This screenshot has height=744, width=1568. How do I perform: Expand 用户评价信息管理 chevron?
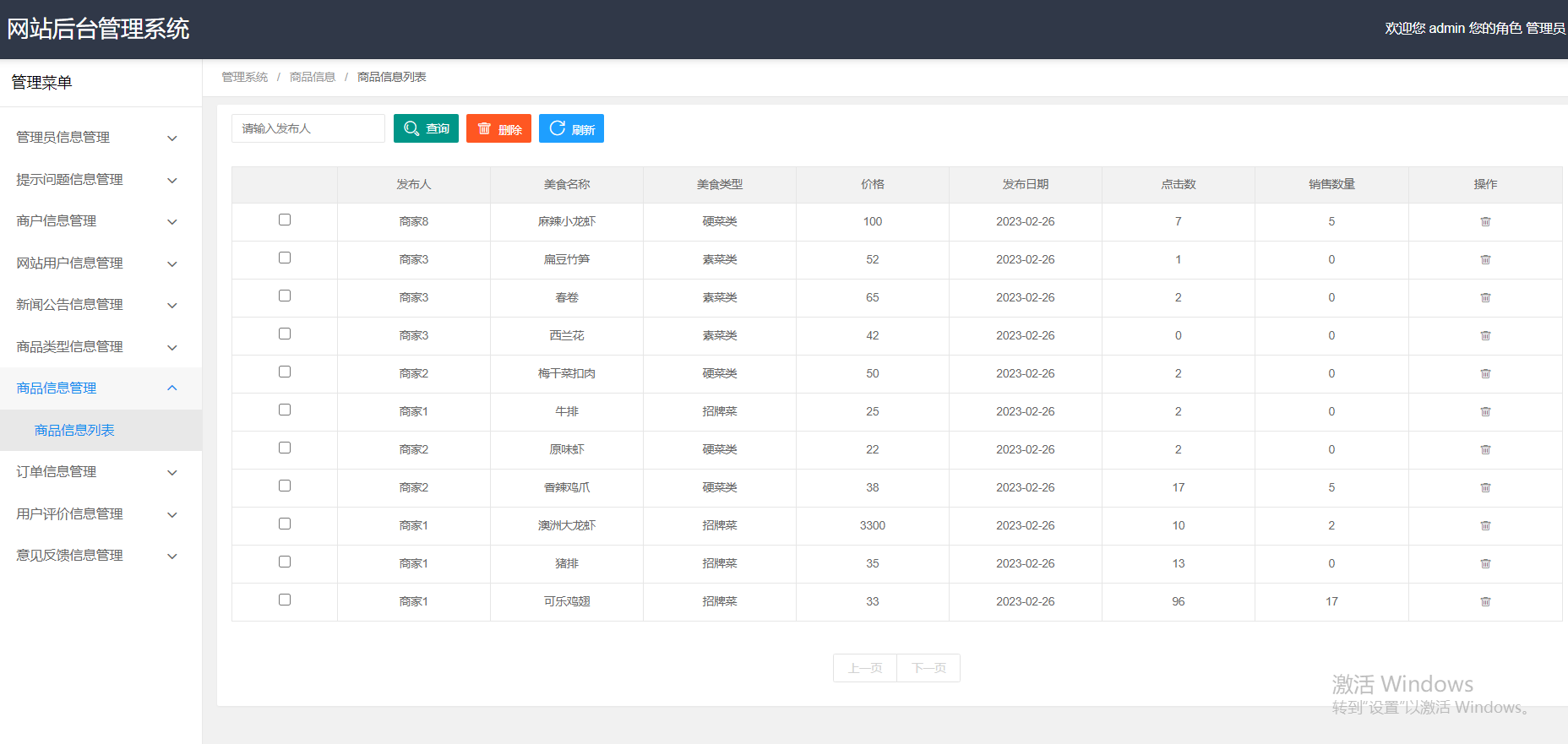[172, 514]
